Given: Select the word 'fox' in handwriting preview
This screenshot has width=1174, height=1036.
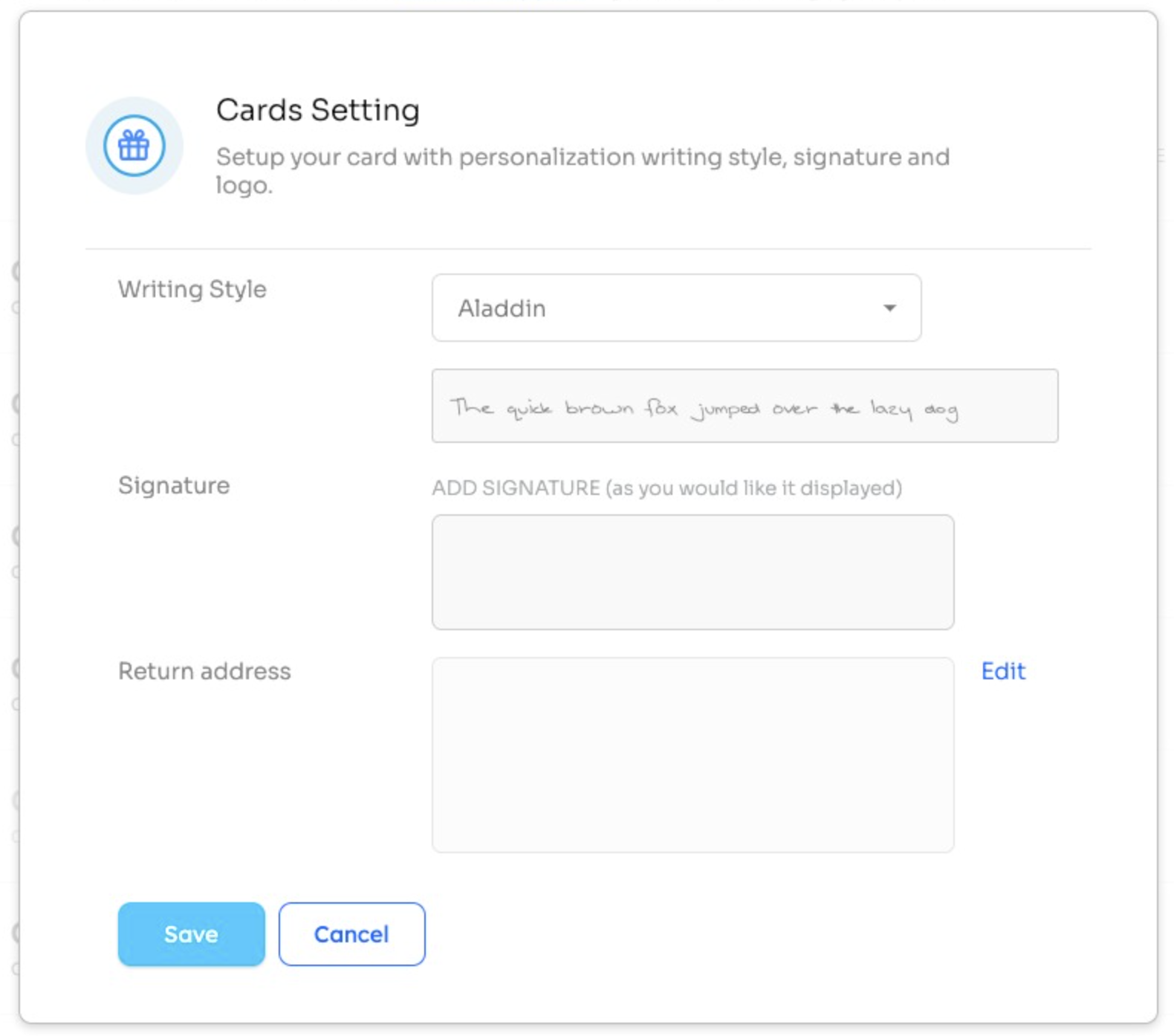Looking at the screenshot, I should (661, 408).
